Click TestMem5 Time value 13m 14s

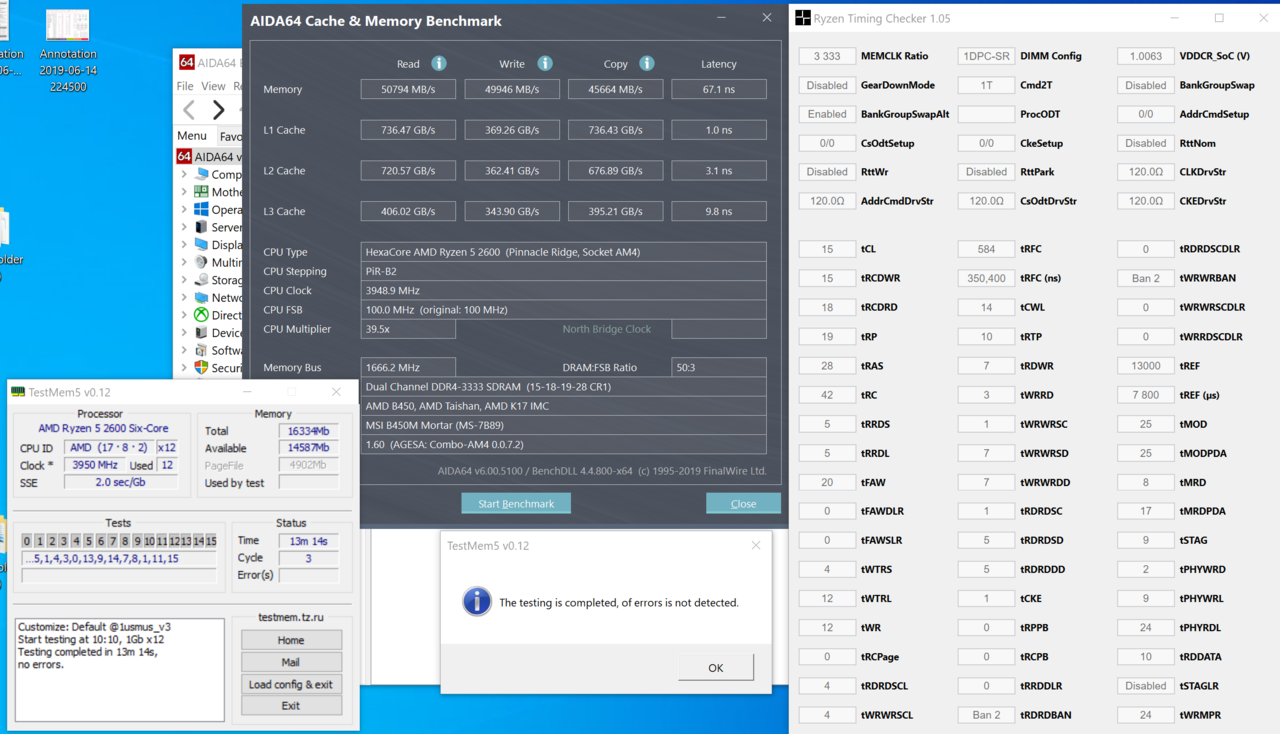308,540
